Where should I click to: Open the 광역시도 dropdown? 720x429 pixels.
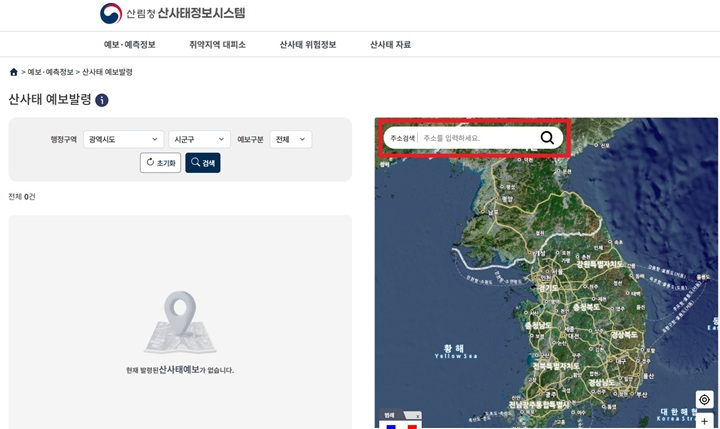tap(124, 139)
